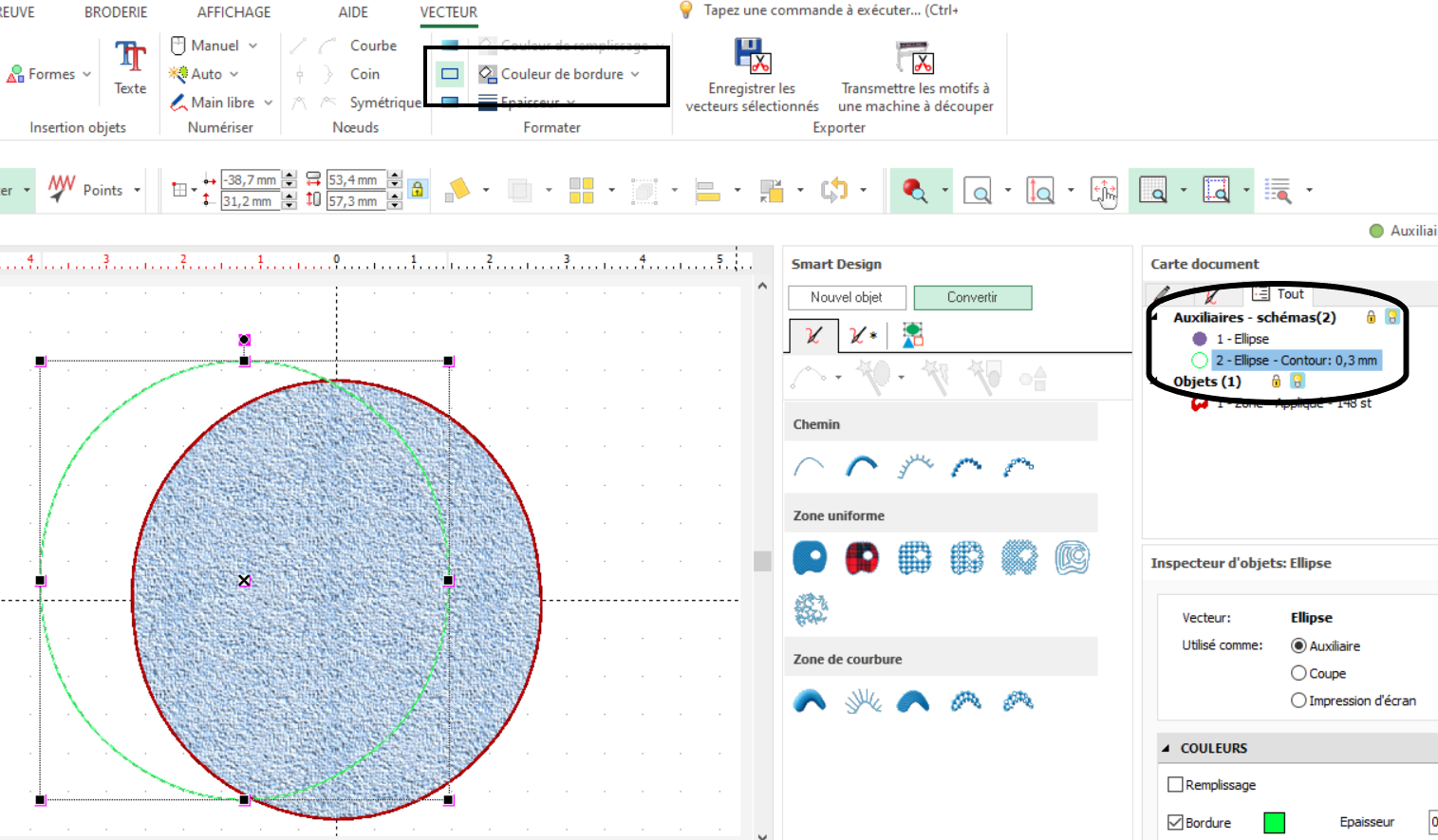This screenshot has width=1438, height=840.
Task: Click the first Zone de courbure icon
Action: pyautogui.click(x=810, y=701)
